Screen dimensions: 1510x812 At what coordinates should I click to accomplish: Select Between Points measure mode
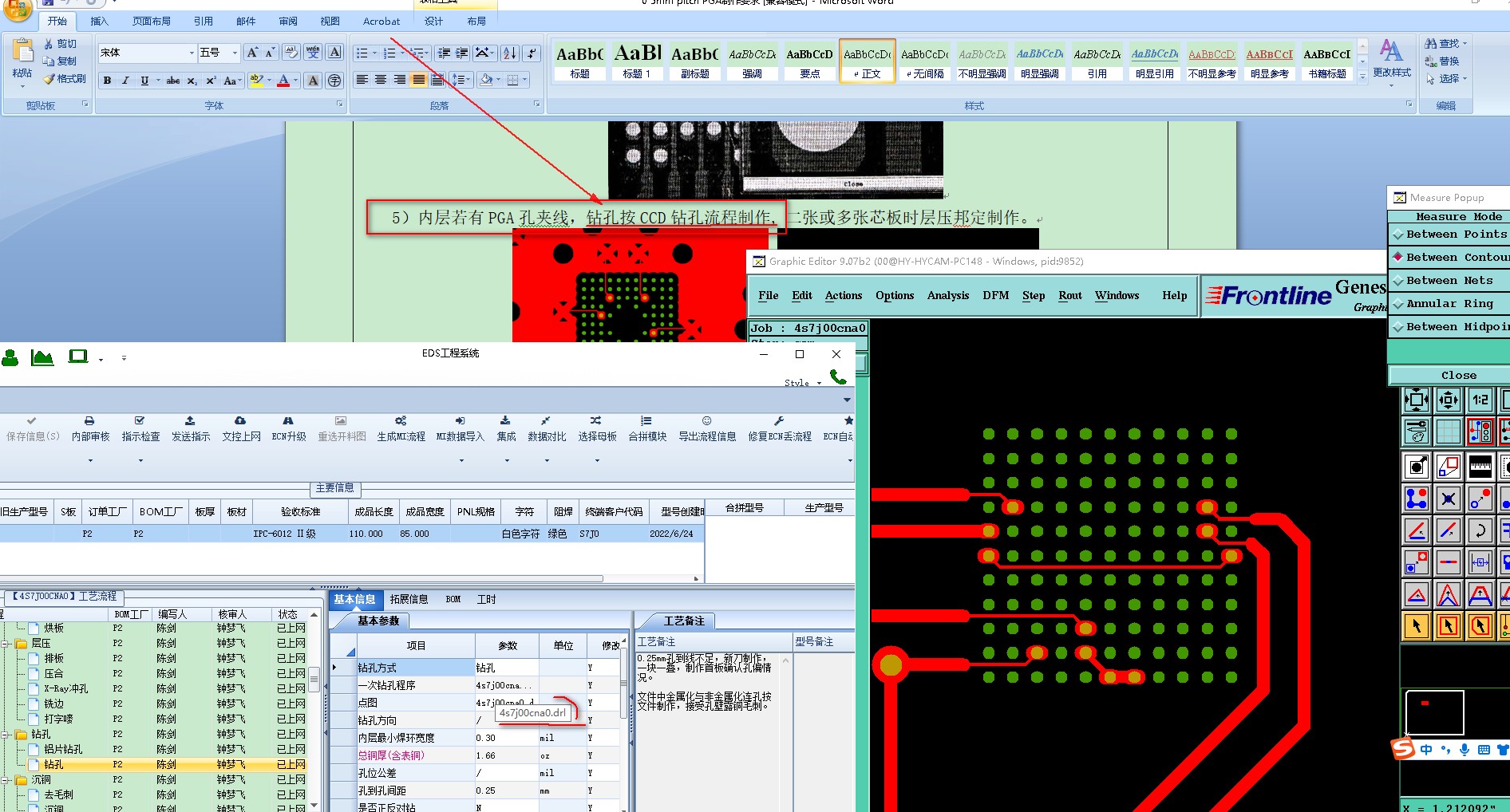pos(1450,235)
